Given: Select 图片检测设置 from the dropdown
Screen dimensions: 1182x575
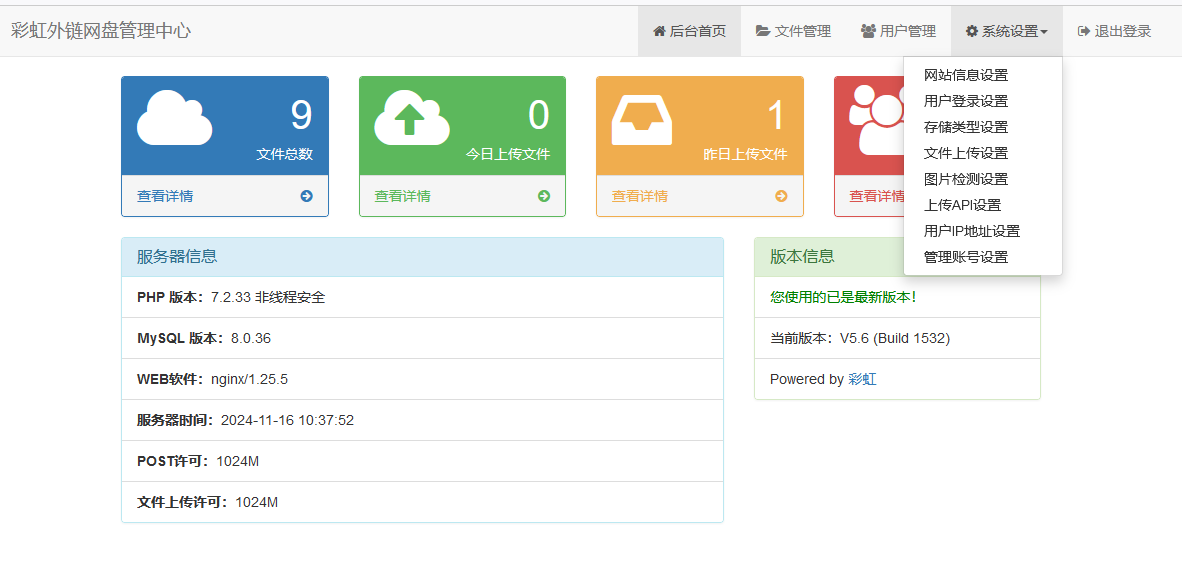Looking at the screenshot, I should 982,179.
